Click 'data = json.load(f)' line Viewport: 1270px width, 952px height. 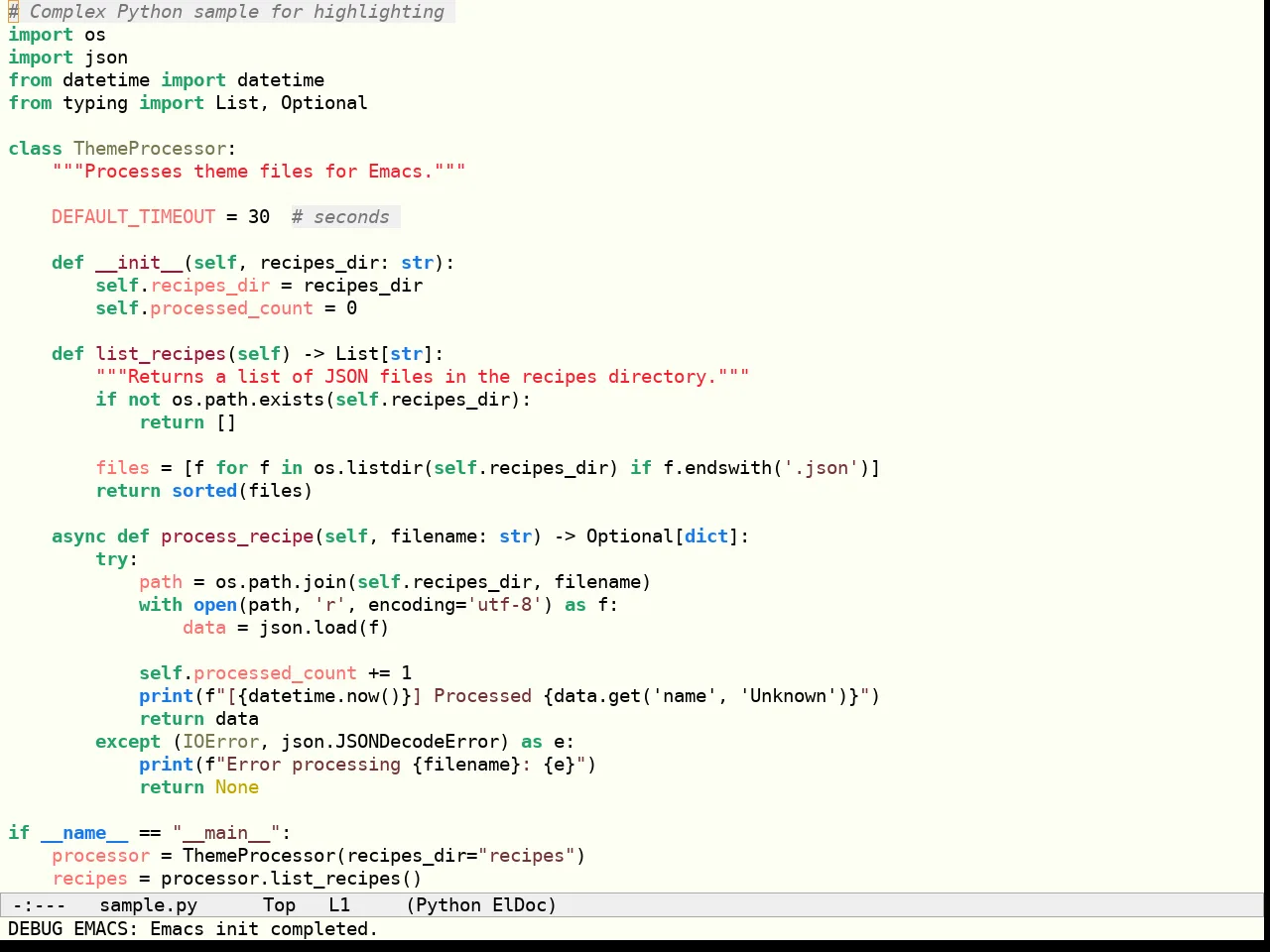point(286,628)
